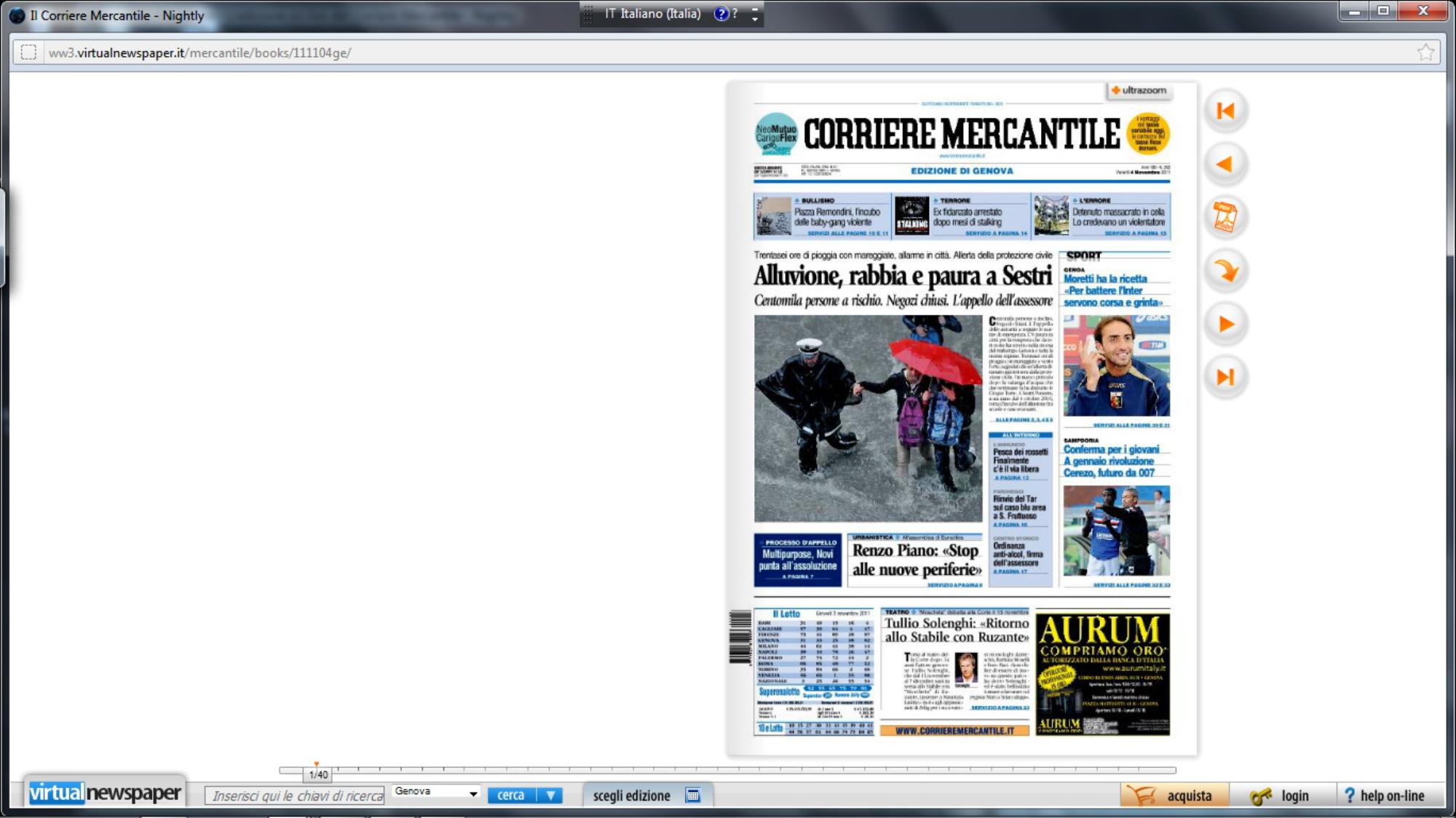This screenshot has height=818, width=1456.
Task: Click scegli edizione label
Action: pyautogui.click(x=631, y=795)
